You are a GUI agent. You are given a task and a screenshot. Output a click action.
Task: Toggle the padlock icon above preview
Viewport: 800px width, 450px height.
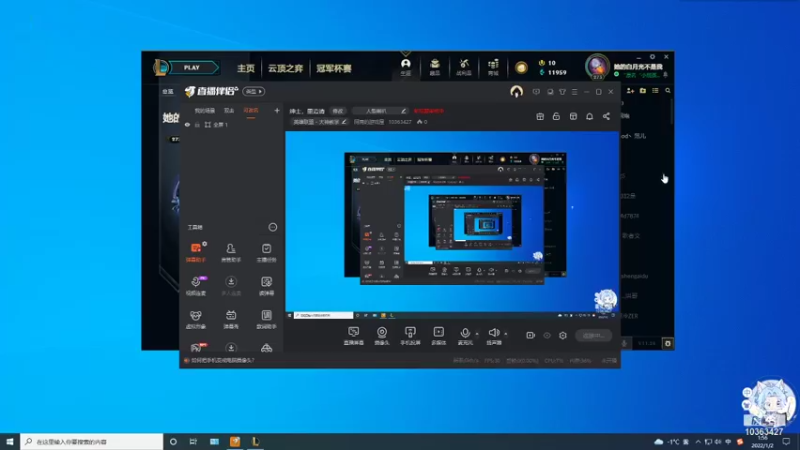[x=556, y=117]
